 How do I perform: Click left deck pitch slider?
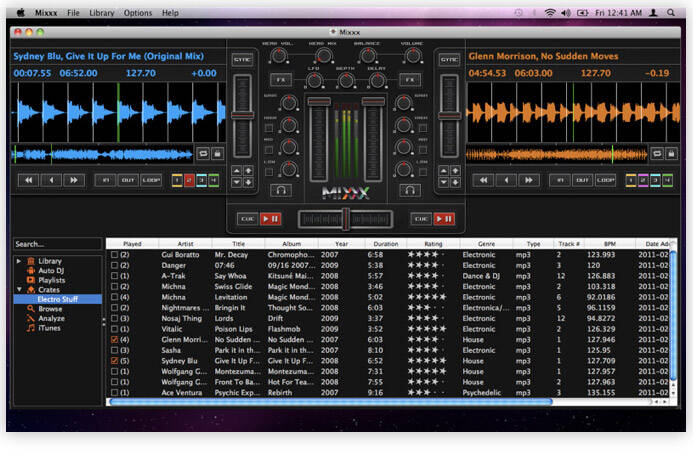(x=243, y=116)
